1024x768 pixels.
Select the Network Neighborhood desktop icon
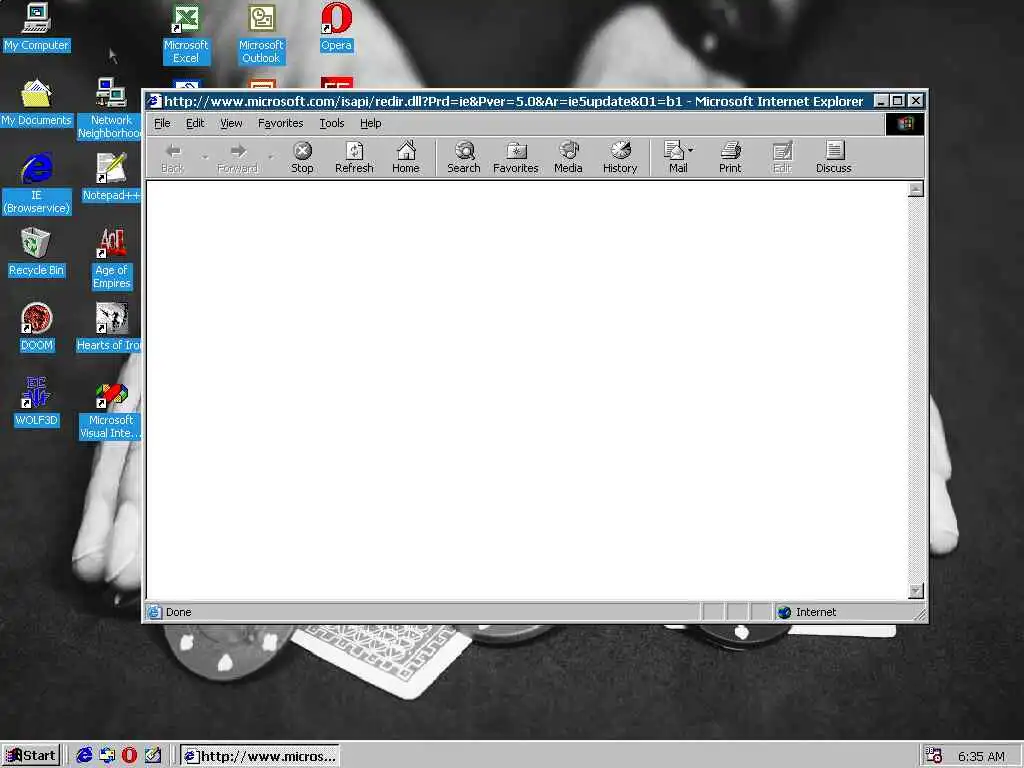(111, 109)
